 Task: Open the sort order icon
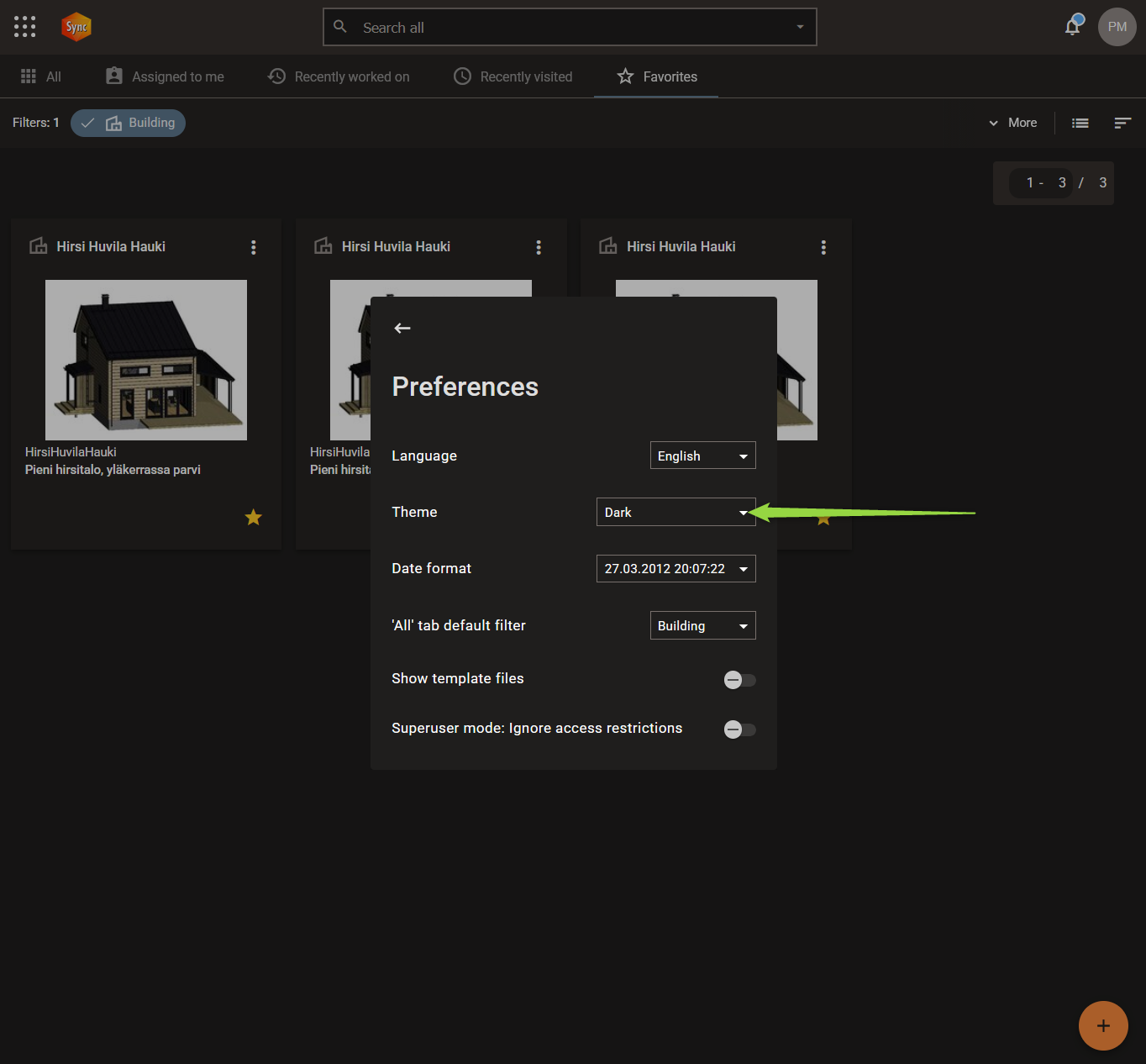tap(1122, 123)
